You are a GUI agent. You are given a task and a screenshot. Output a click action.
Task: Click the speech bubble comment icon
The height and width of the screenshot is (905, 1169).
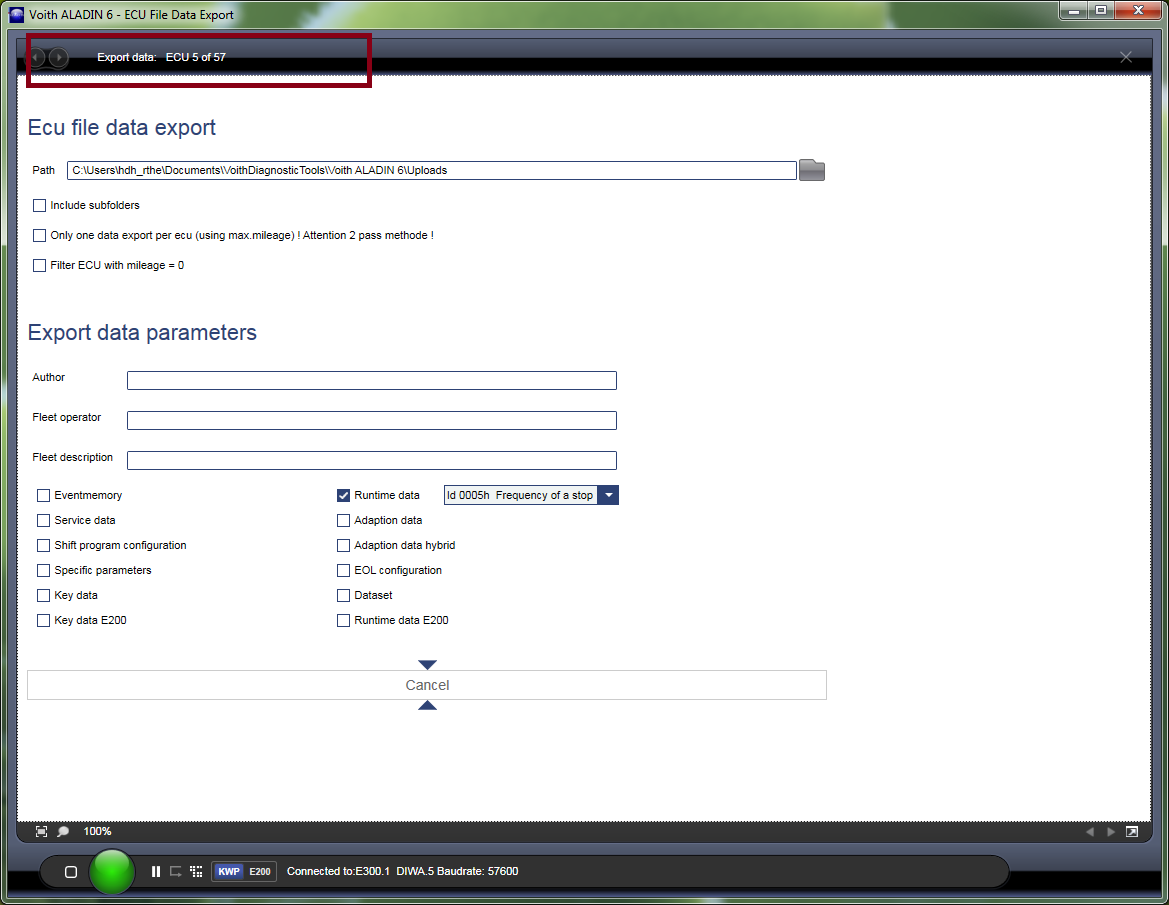pyautogui.click(x=63, y=831)
